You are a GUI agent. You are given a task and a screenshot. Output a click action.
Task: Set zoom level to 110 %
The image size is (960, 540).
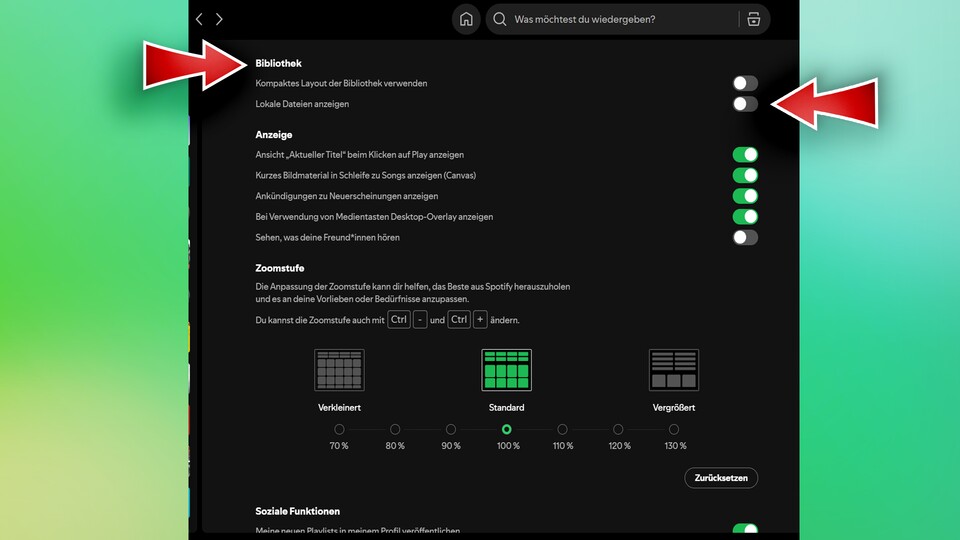point(562,429)
